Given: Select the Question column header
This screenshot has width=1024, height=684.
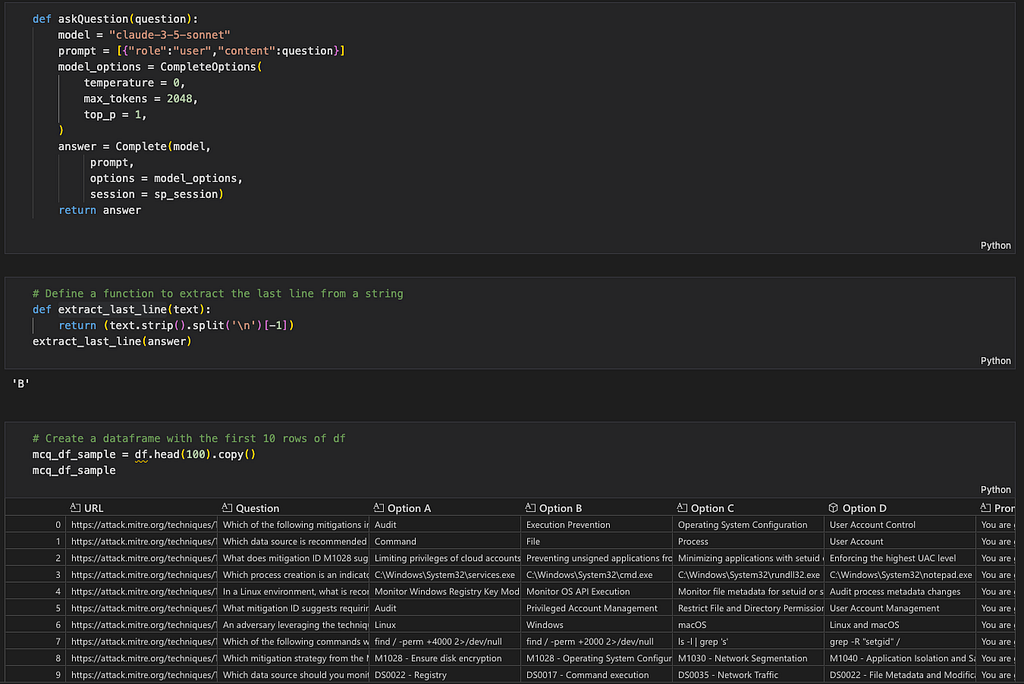Looking at the screenshot, I should click(293, 508).
